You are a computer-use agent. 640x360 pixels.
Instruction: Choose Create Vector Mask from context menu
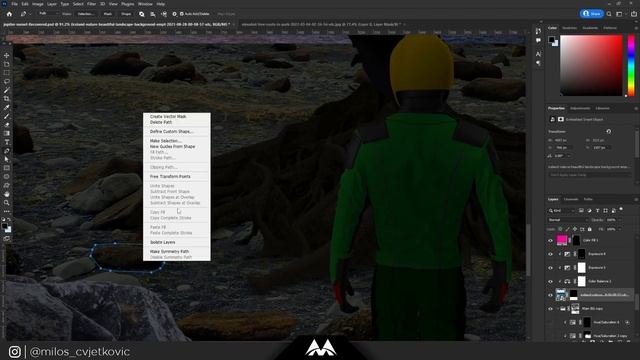point(168,116)
